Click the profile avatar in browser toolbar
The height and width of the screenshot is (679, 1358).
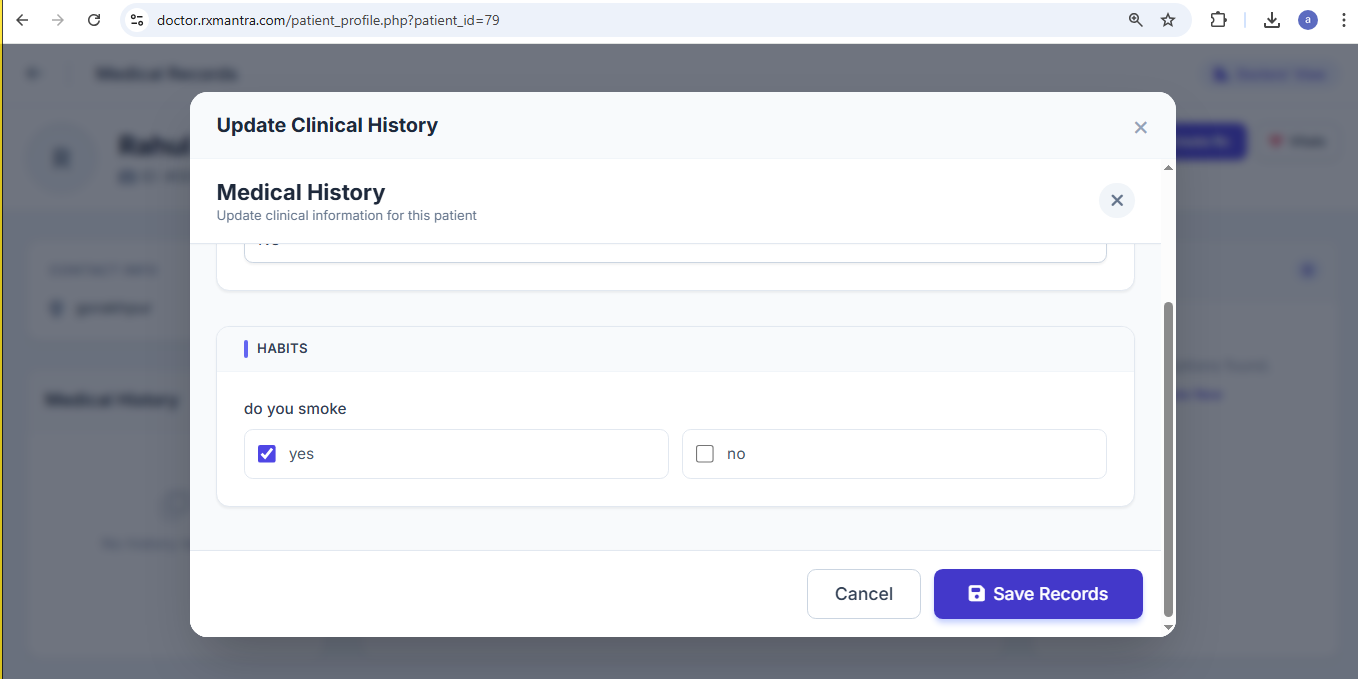coord(1307,20)
